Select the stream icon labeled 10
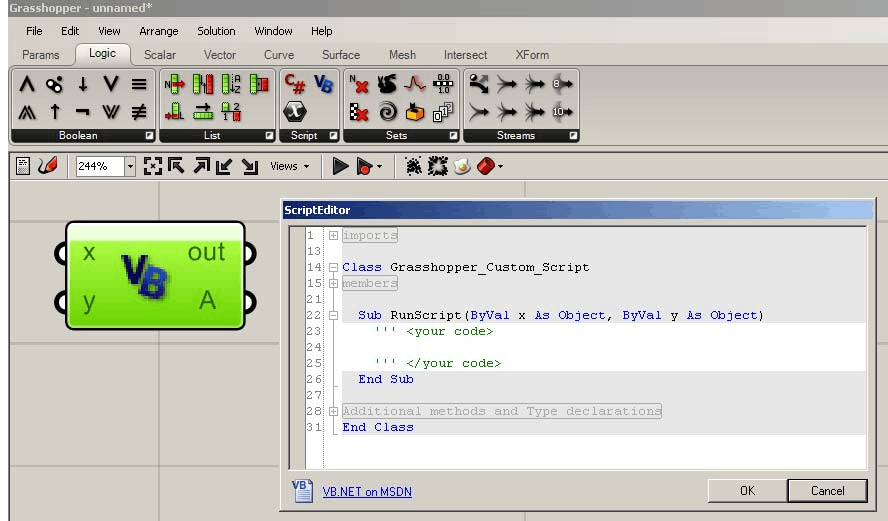This screenshot has height=521, width=888. pyautogui.click(x=562, y=112)
